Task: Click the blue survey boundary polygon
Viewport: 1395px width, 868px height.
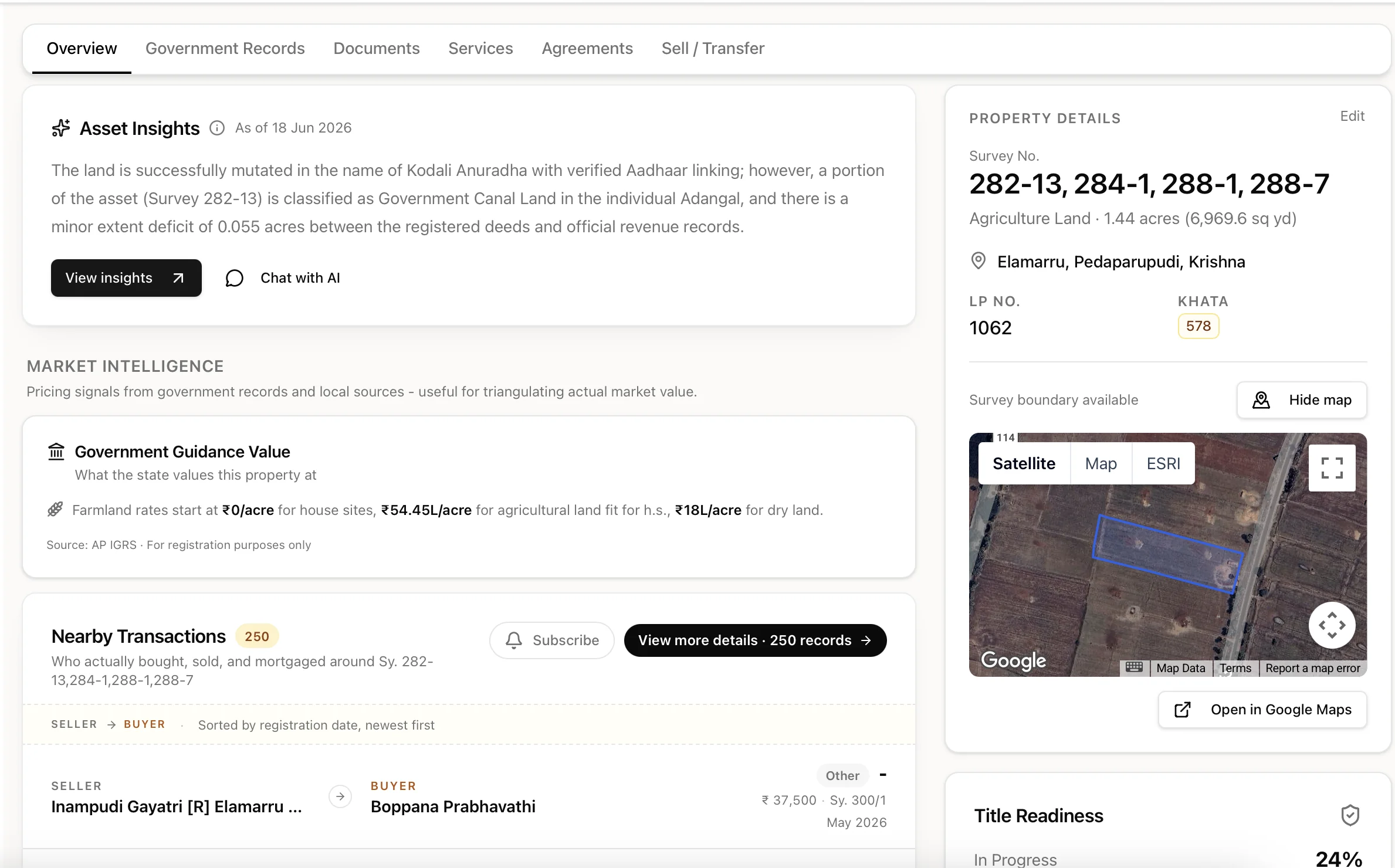Action: point(1167,554)
